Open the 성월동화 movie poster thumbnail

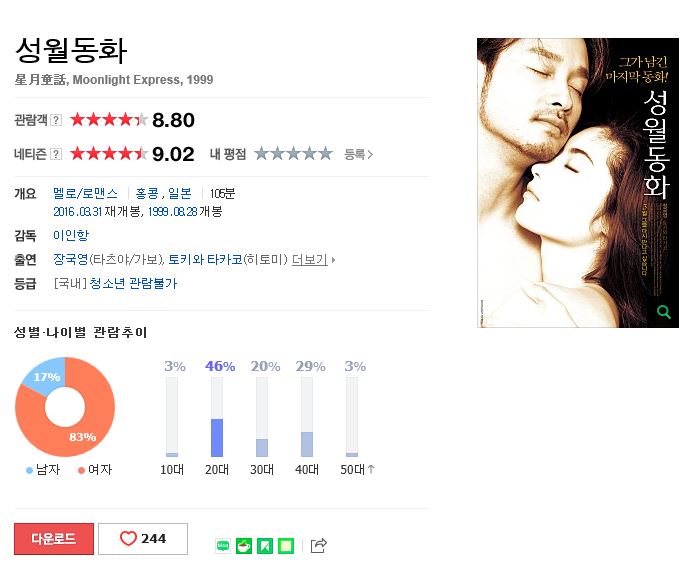pyautogui.click(x=578, y=183)
